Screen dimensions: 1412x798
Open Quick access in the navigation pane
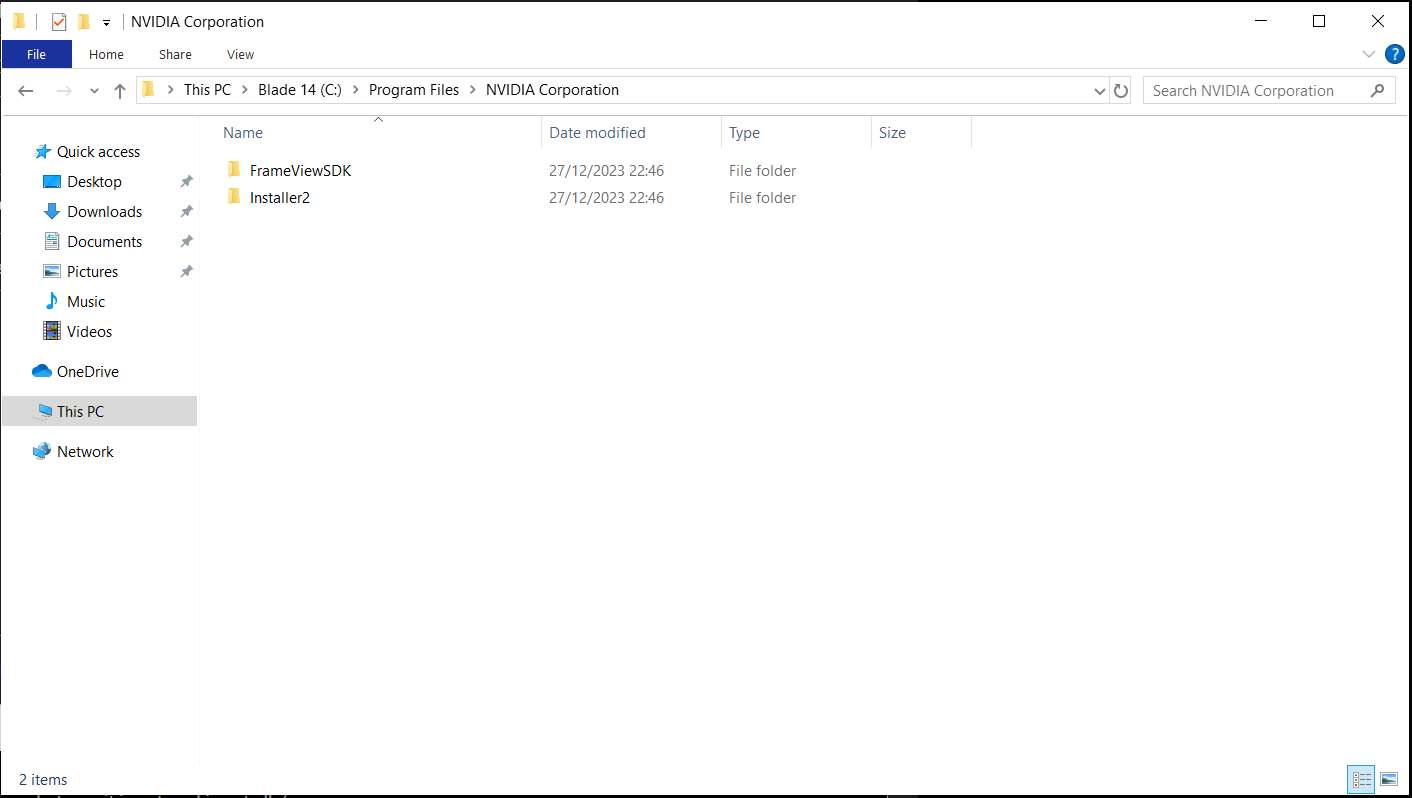tap(98, 152)
